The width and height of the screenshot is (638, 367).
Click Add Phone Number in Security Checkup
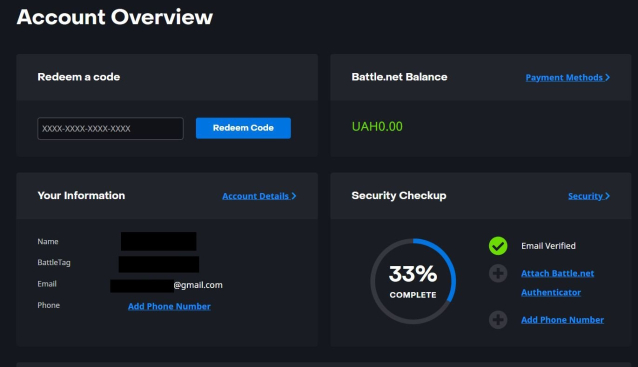tap(562, 320)
